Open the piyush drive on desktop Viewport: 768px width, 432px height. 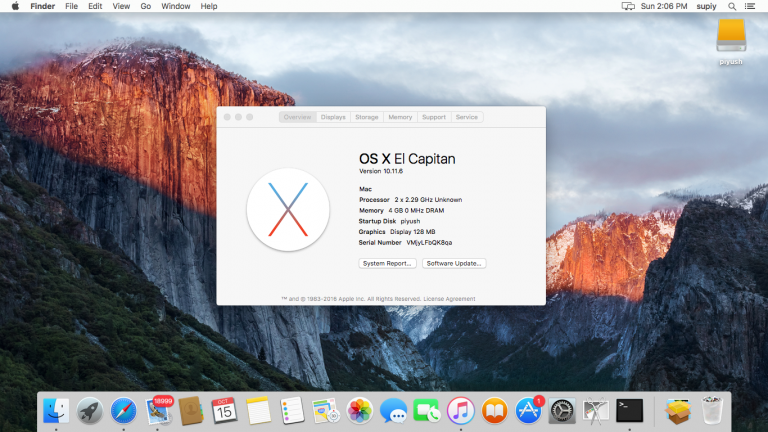[731, 37]
